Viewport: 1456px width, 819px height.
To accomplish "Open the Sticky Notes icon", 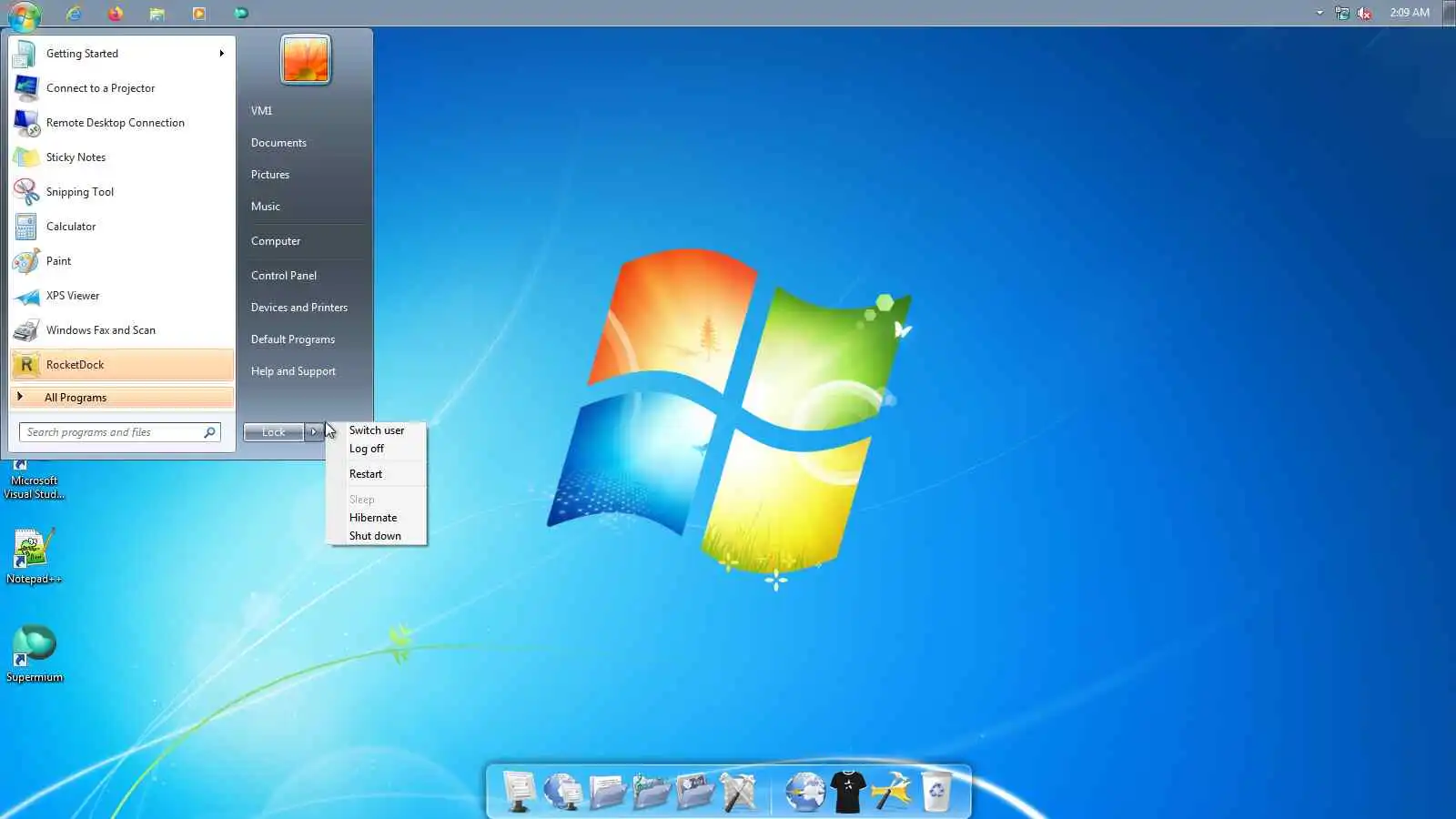I will pyautogui.click(x=25, y=157).
